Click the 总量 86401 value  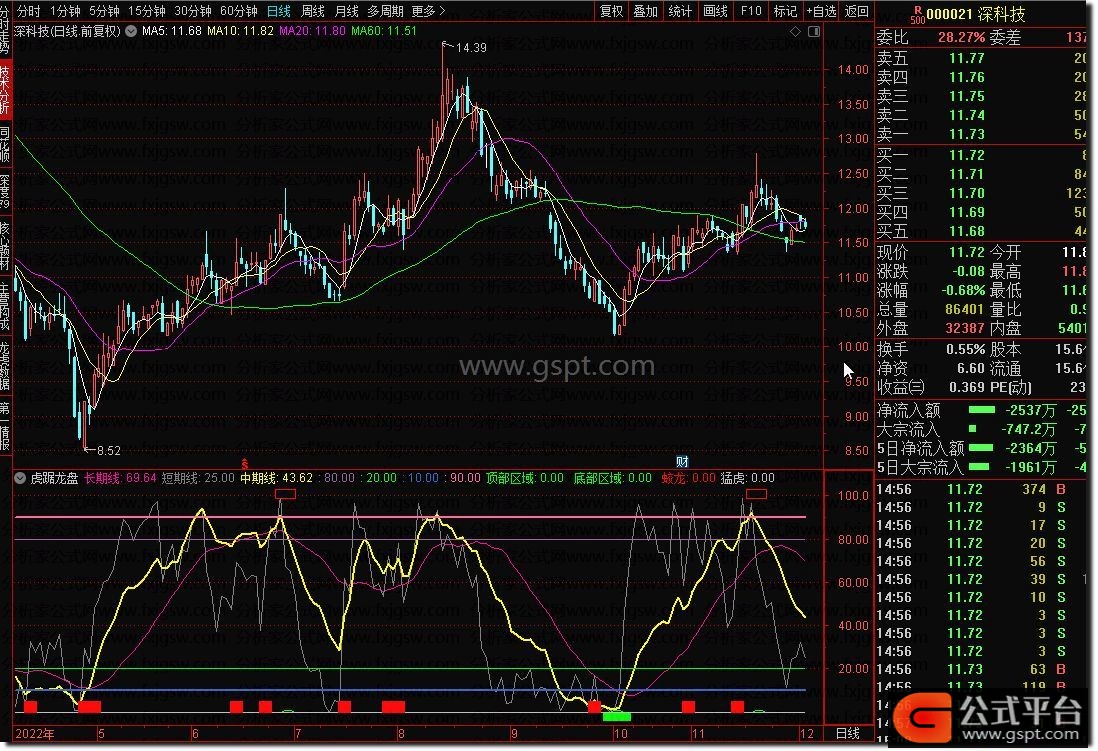click(x=964, y=309)
